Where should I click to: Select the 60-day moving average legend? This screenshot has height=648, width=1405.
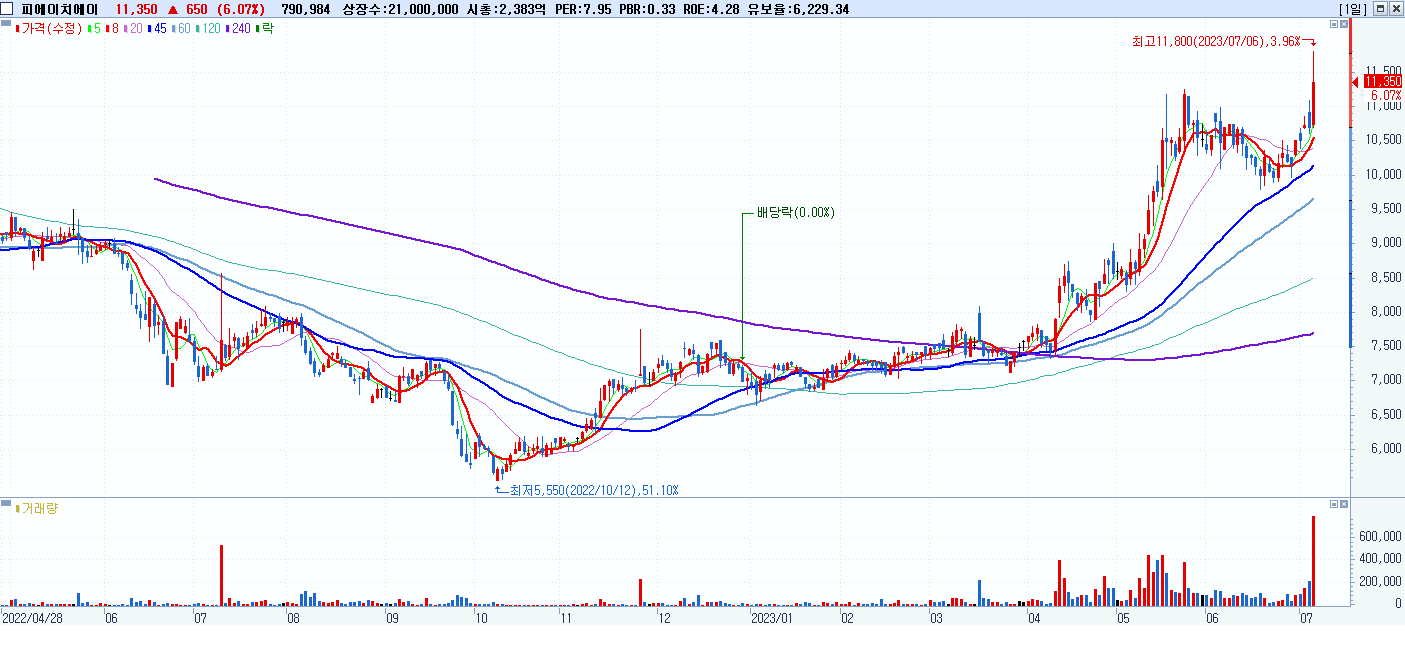pos(180,29)
